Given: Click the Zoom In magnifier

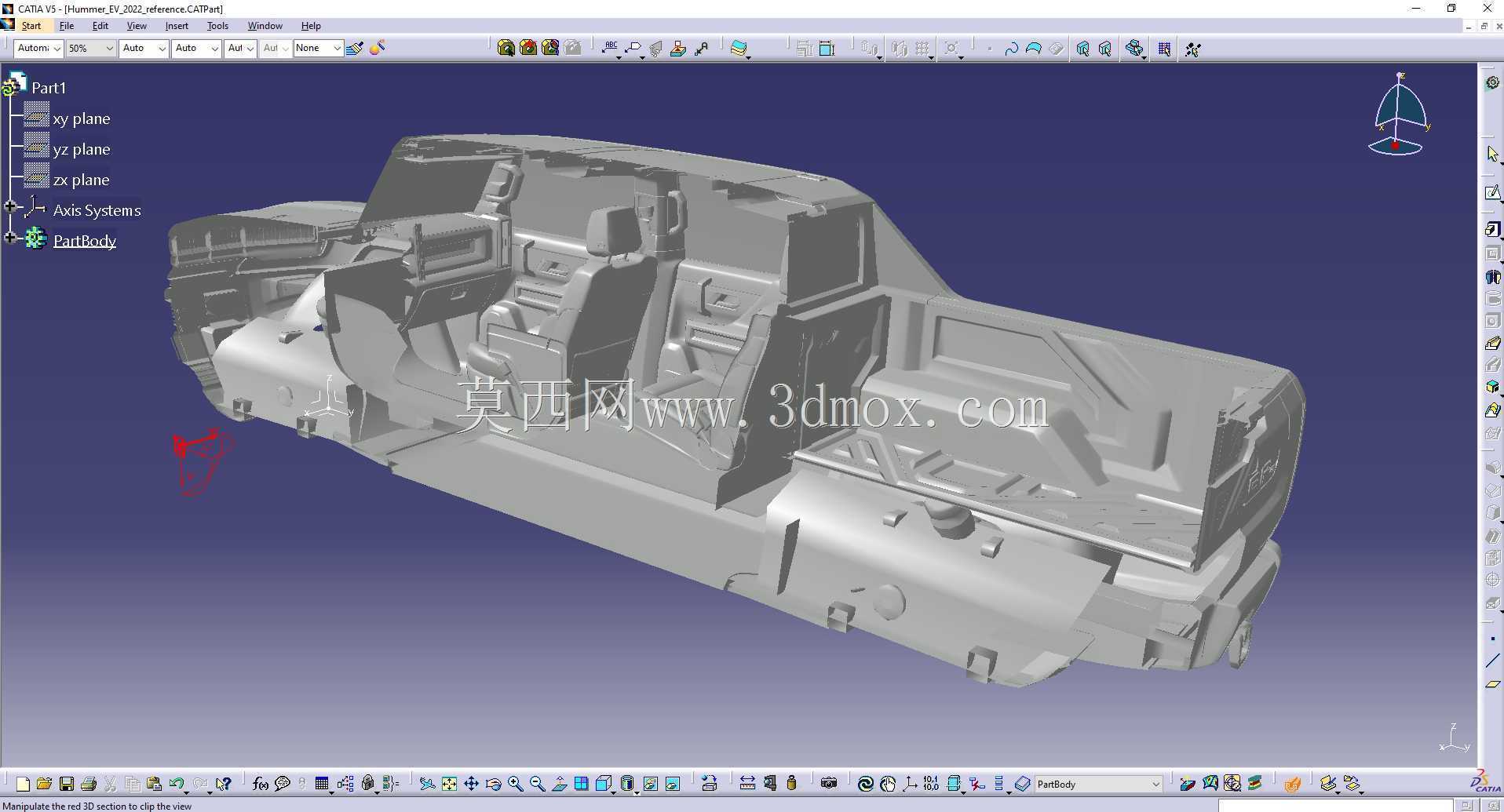Looking at the screenshot, I should 515,784.
